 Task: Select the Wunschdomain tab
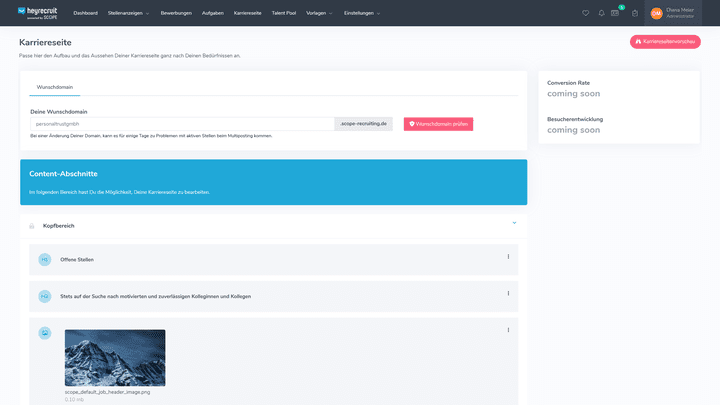pyautogui.click(x=54, y=87)
